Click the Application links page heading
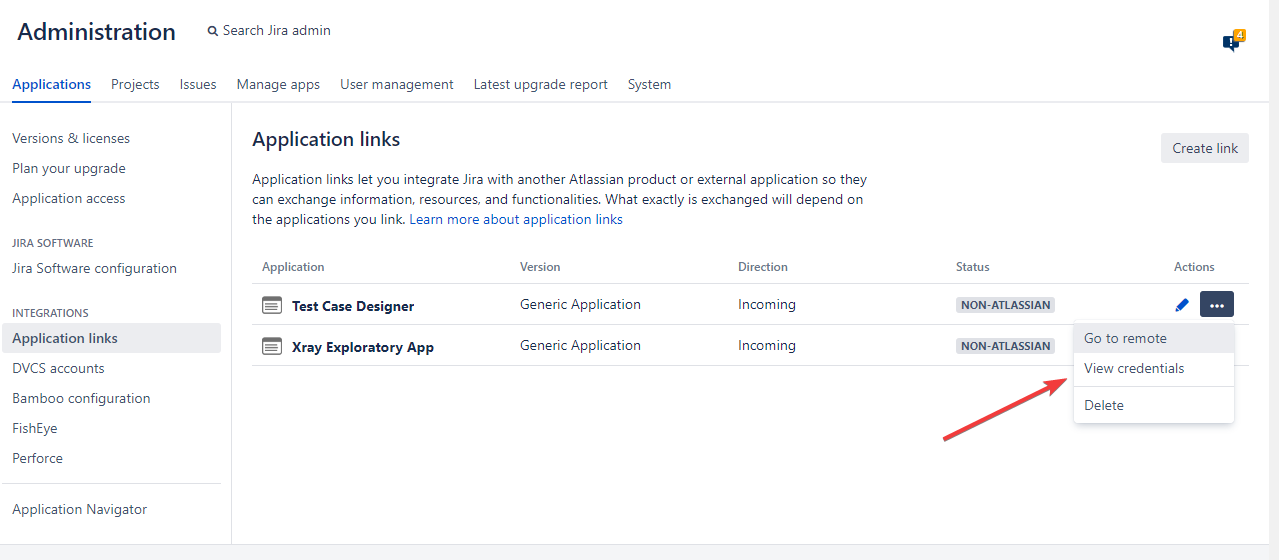This screenshot has height=560, width=1279. pos(326,139)
